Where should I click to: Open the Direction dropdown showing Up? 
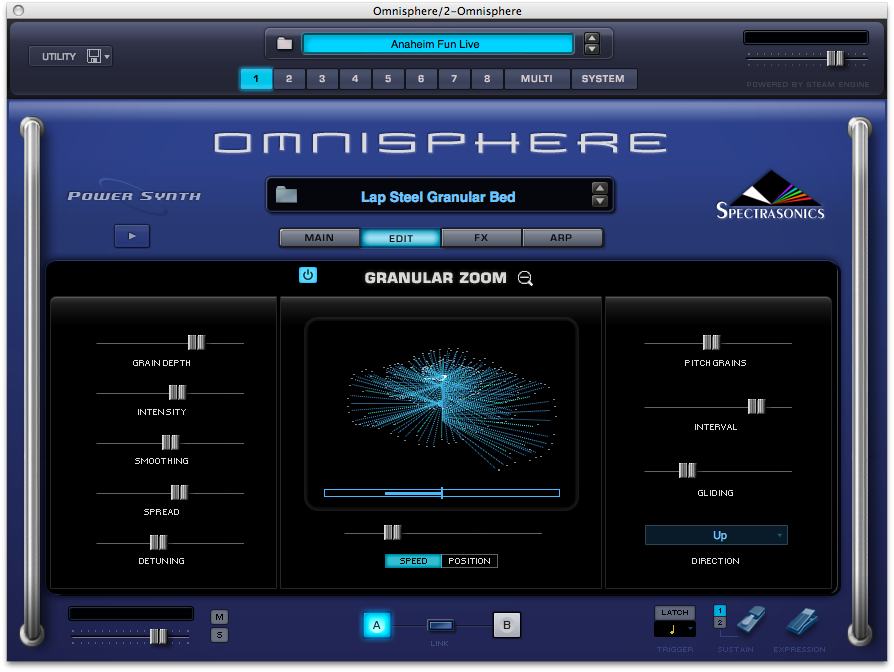(716, 536)
